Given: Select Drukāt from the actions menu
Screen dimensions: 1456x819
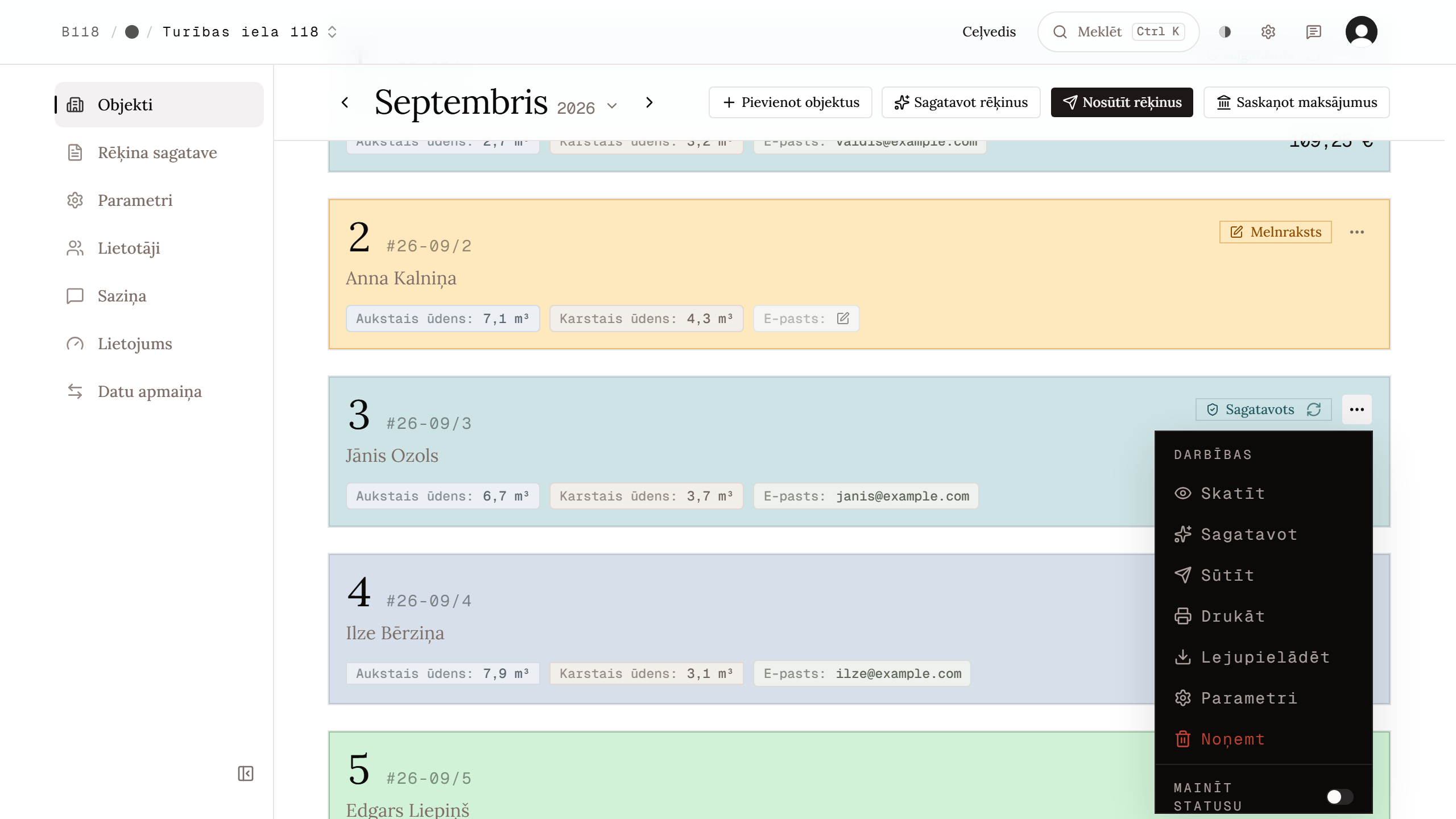Looking at the screenshot, I should [x=1264, y=617].
